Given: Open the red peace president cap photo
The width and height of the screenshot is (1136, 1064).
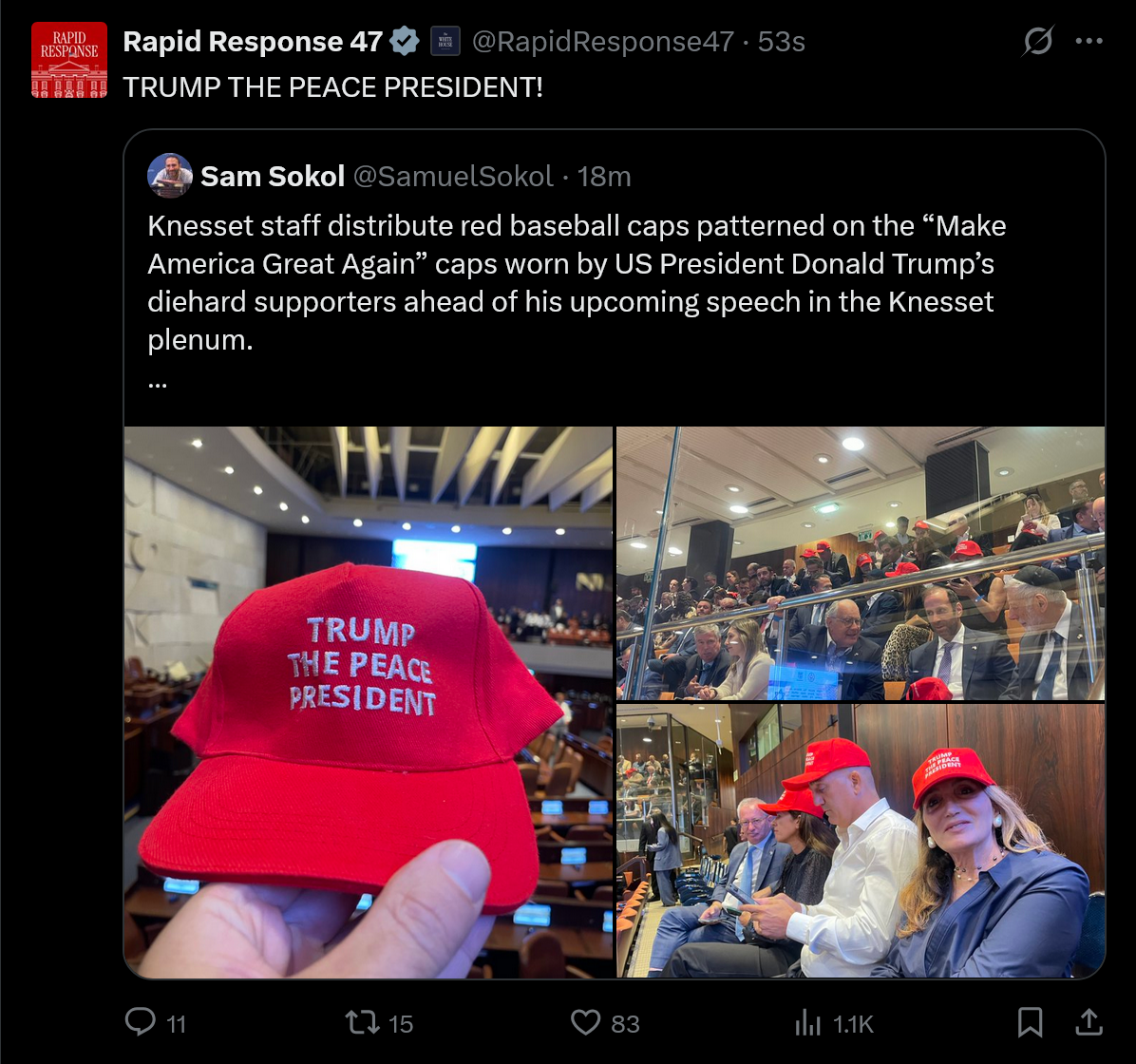Looking at the screenshot, I should [368, 702].
